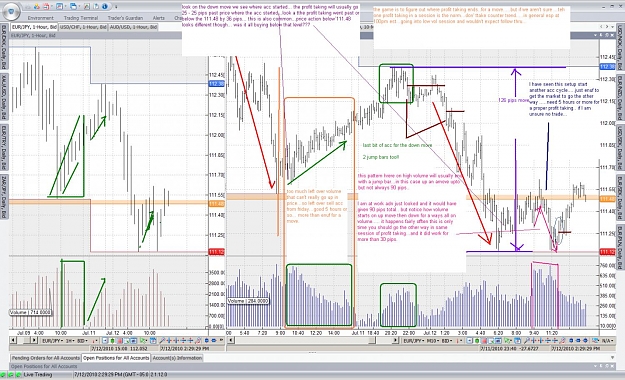Open the green add-indicator dropdown in right chart toolbar
625x380 pixels.
tap(508, 341)
